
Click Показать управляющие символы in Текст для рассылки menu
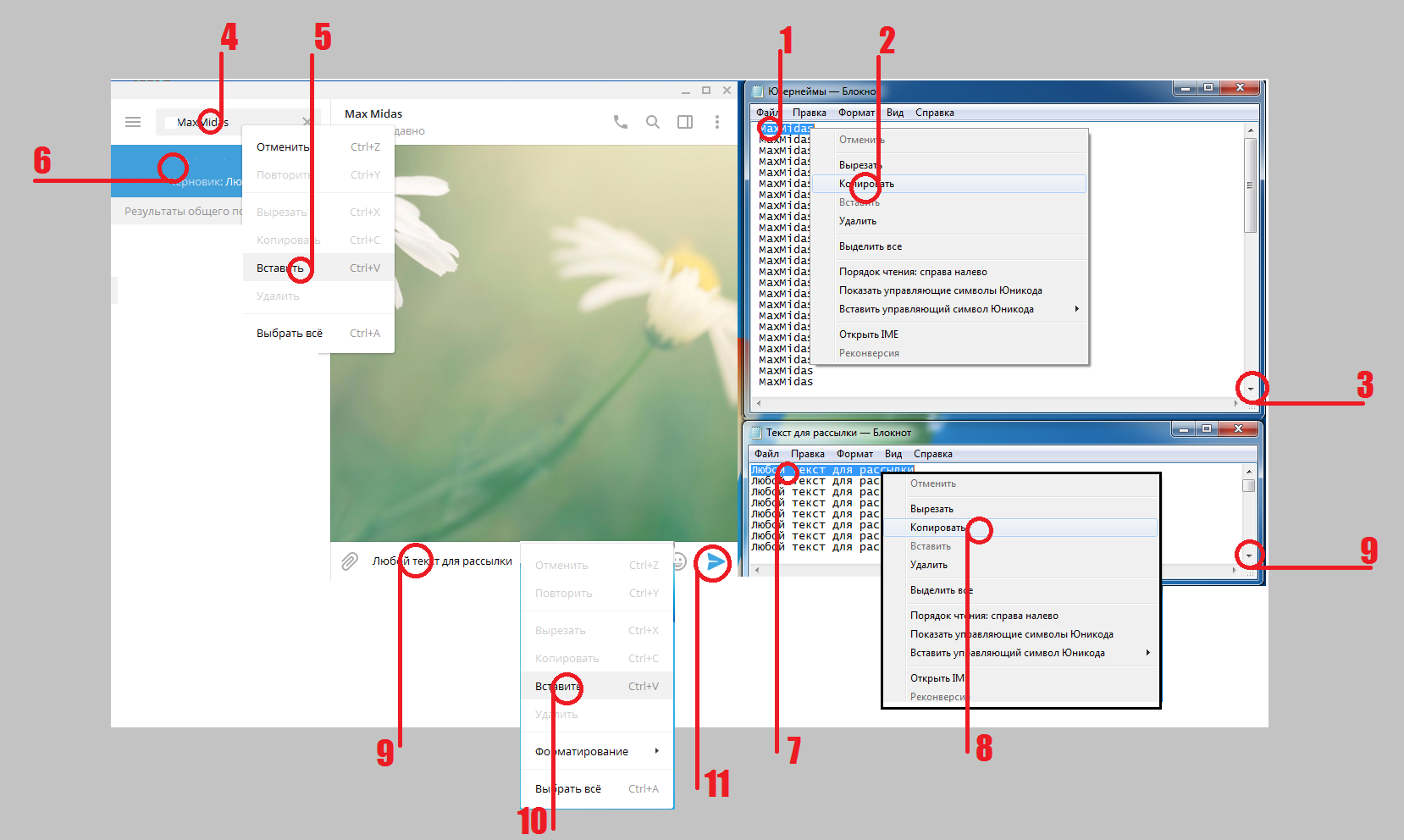tap(1020, 634)
